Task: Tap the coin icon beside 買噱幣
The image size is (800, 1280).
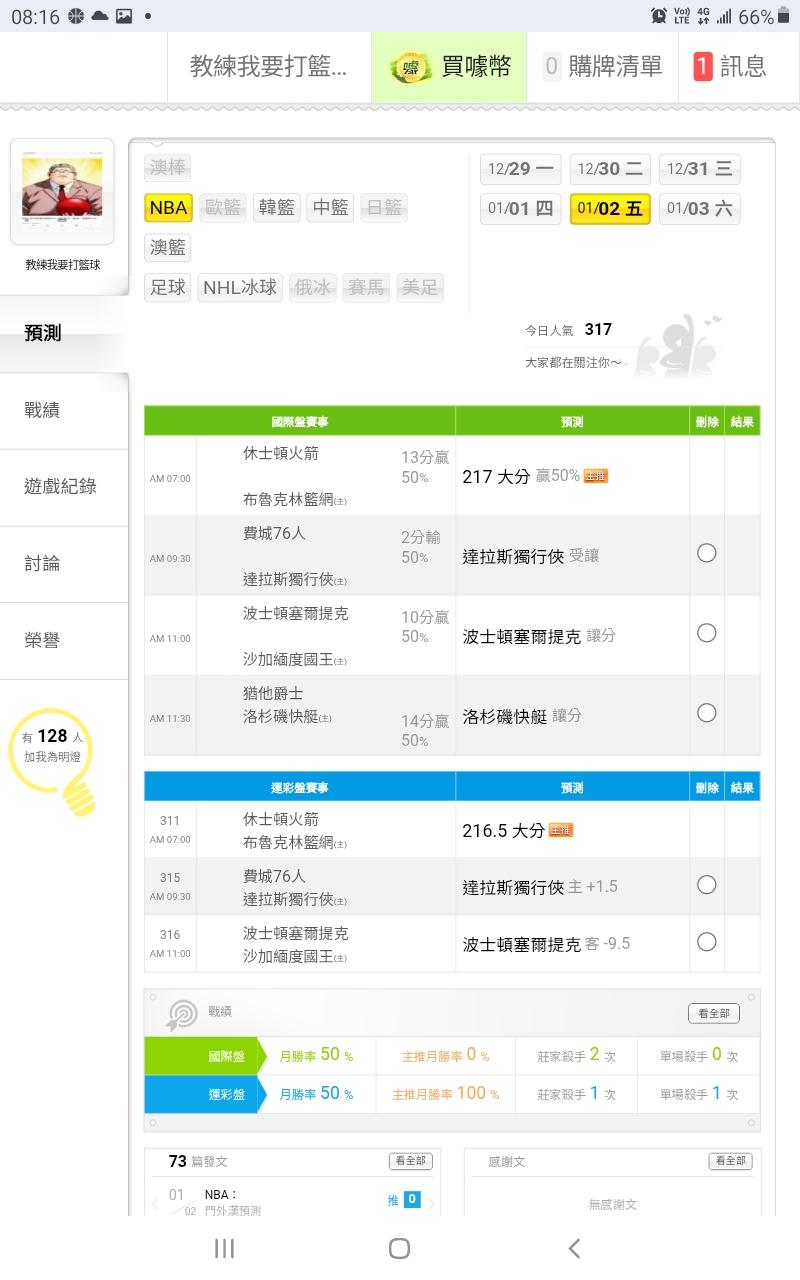Action: (409, 67)
